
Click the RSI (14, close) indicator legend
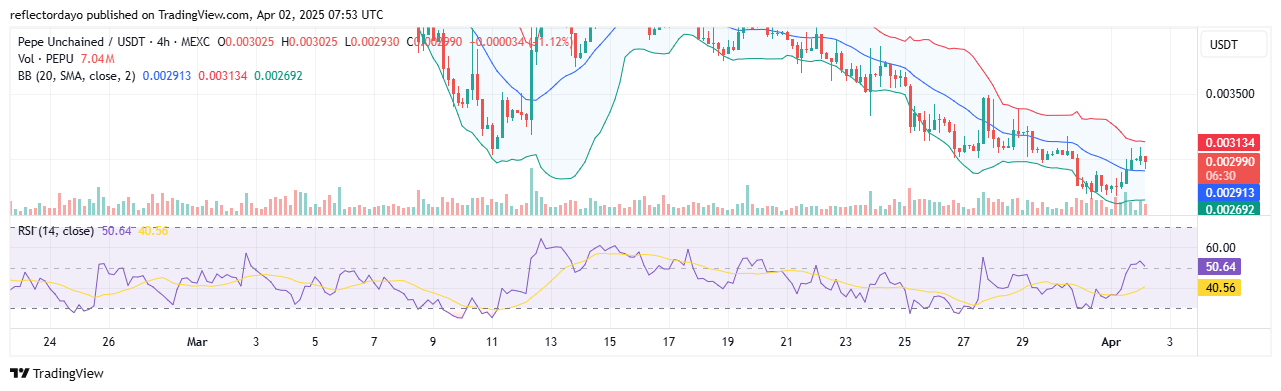click(x=56, y=231)
